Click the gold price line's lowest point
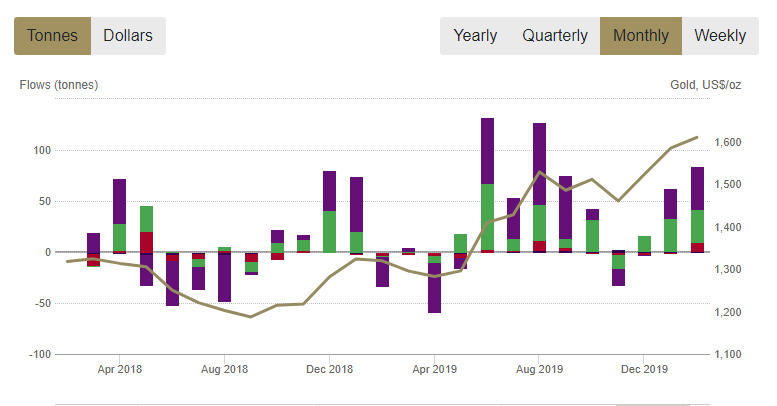The width and height of the screenshot is (777, 406). click(x=250, y=317)
